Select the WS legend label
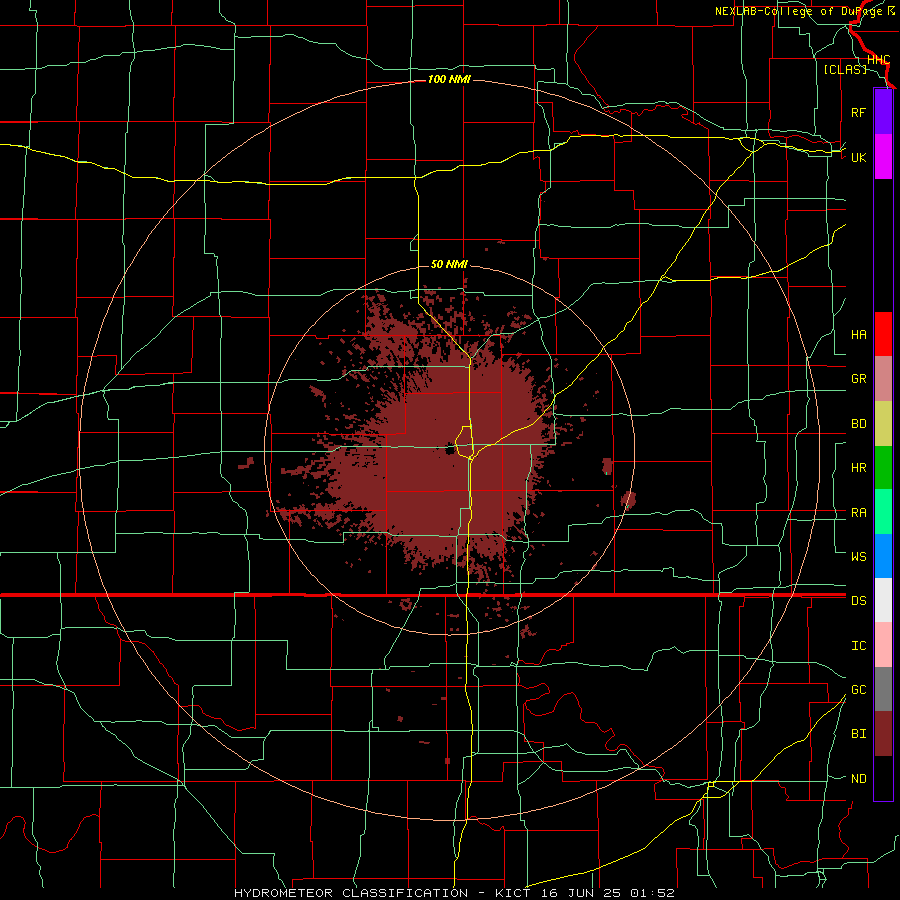 [859, 557]
